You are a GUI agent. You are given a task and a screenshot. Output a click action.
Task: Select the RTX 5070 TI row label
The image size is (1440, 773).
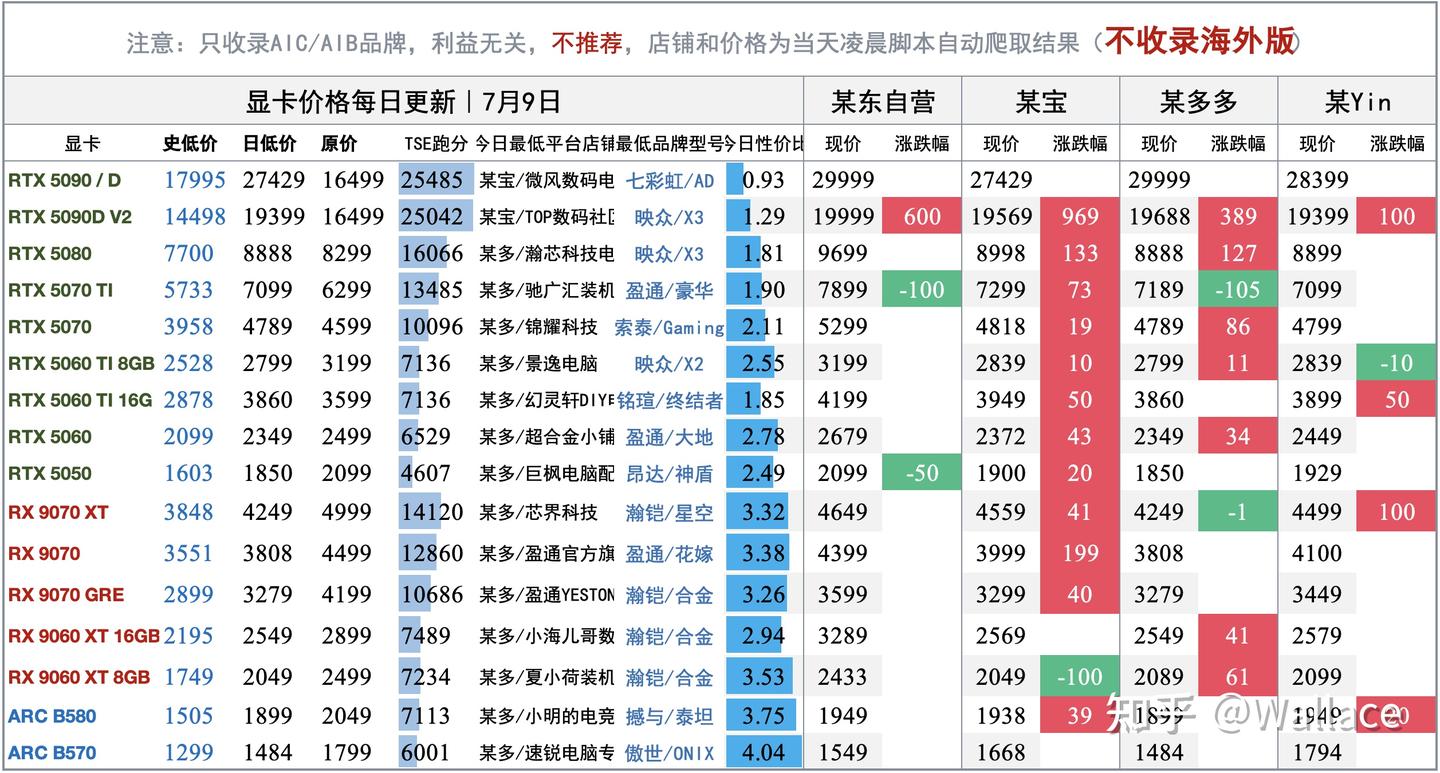60,291
